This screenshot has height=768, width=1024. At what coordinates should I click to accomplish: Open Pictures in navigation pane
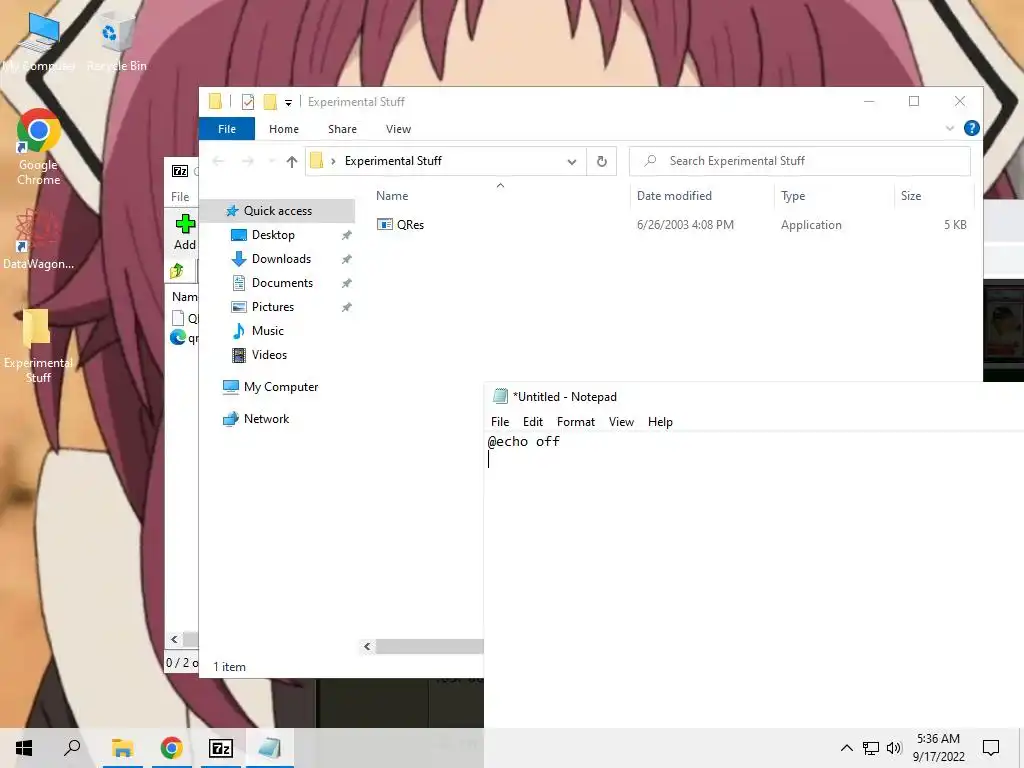[273, 307]
